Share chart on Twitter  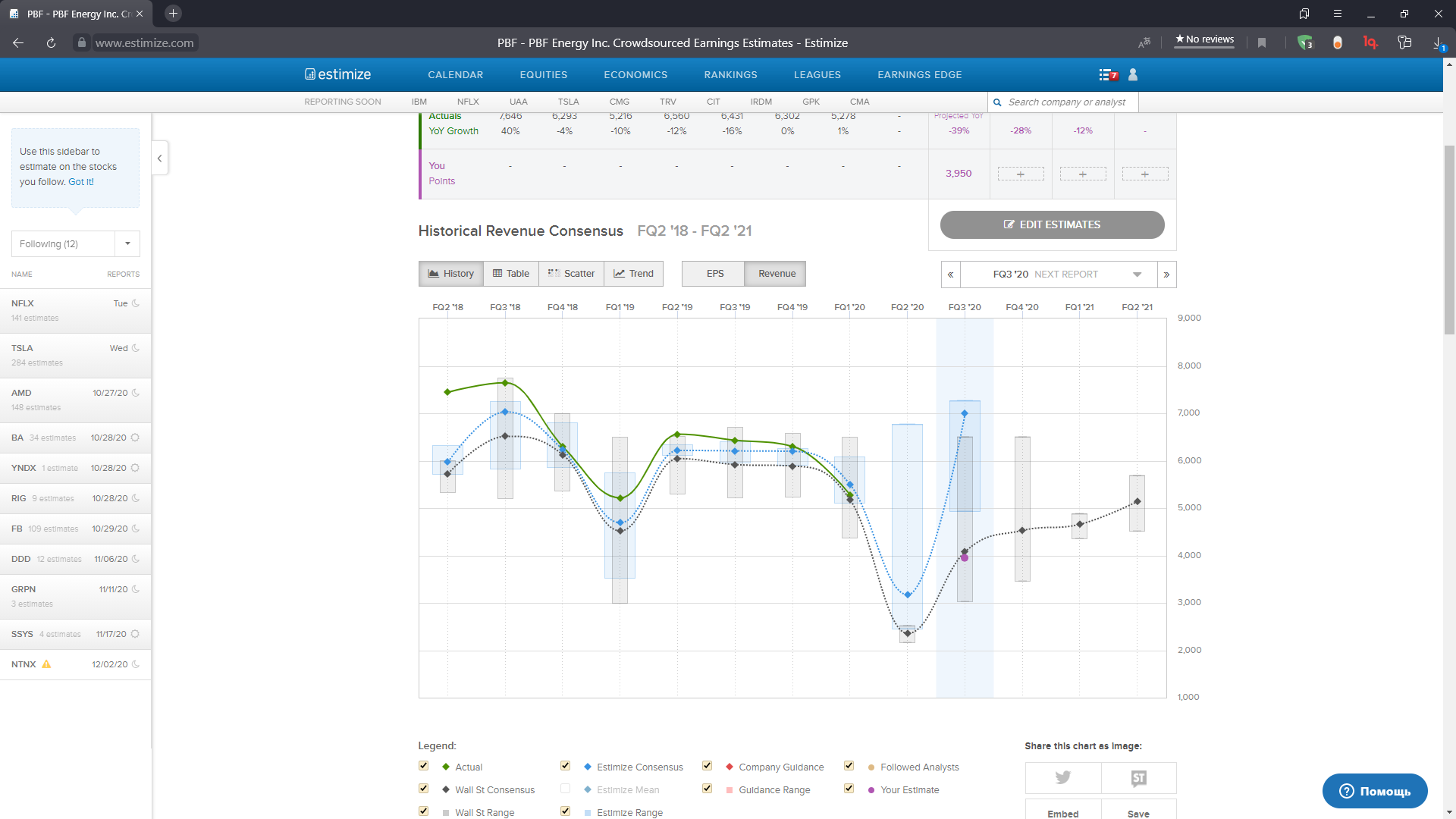tap(1063, 777)
